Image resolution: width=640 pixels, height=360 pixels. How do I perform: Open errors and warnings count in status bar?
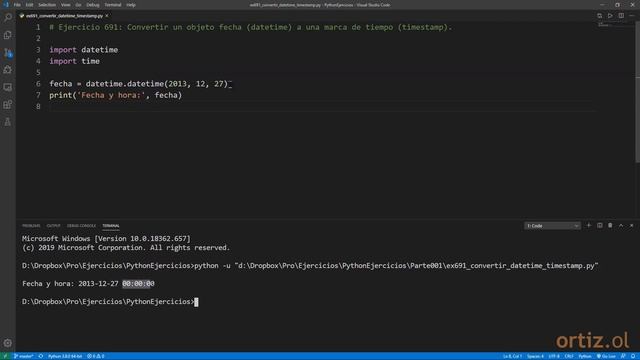click(x=96, y=356)
